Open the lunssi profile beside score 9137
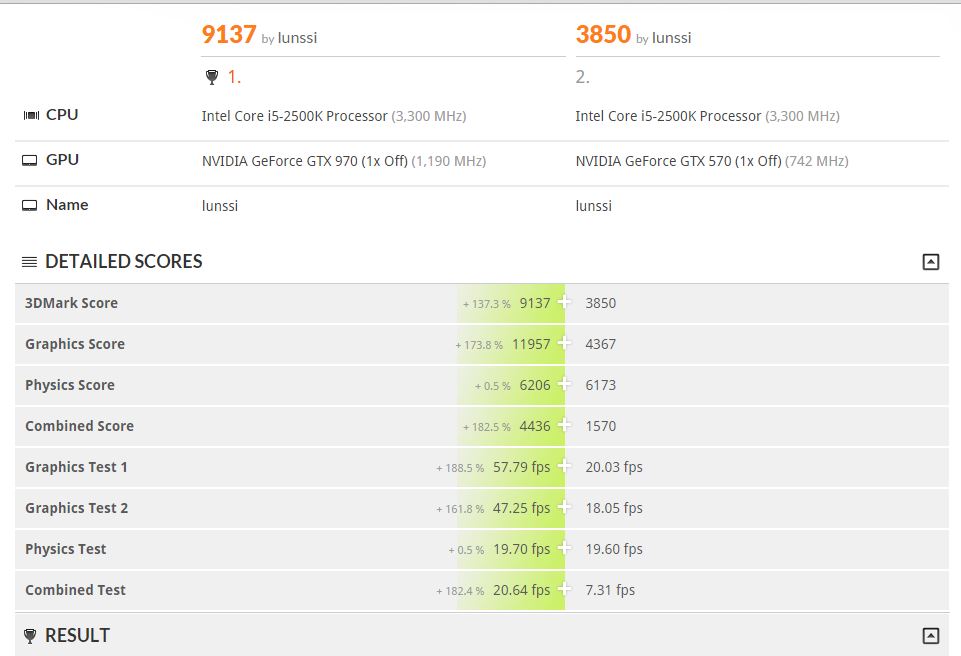This screenshot has height=656, width=961. pos(298,38)
